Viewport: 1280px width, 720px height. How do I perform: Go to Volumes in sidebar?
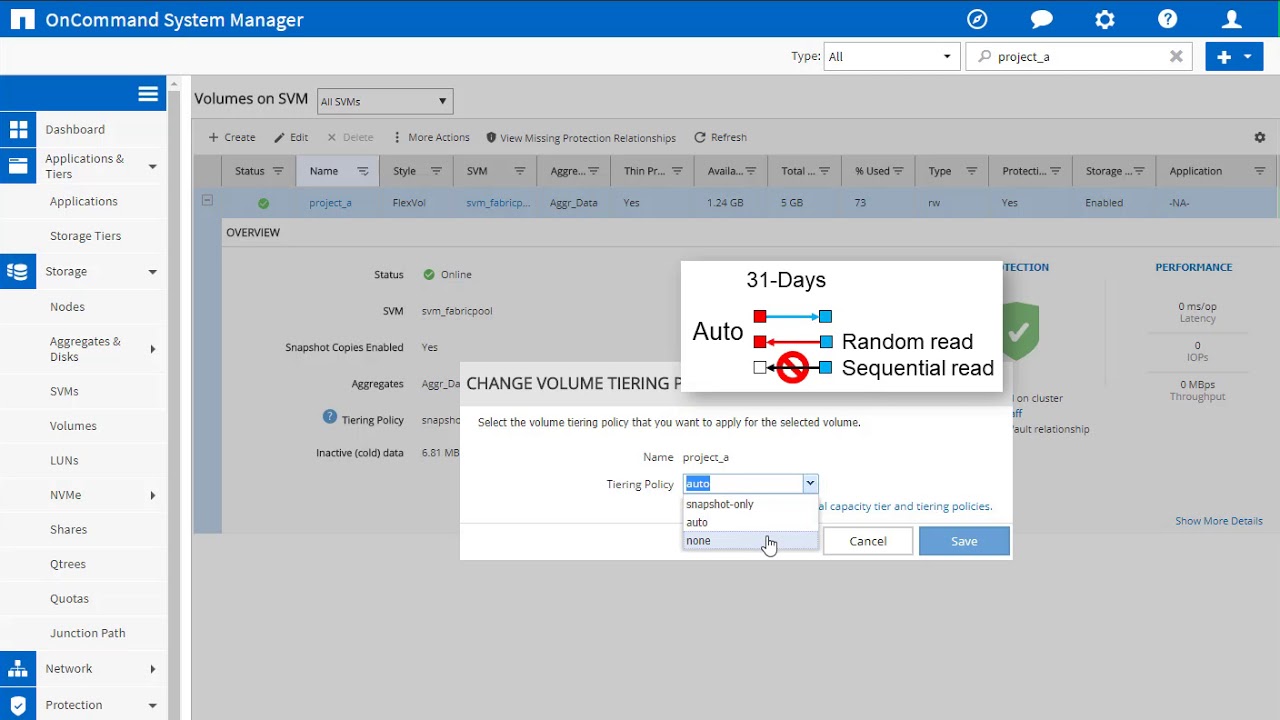pos(73,426)
